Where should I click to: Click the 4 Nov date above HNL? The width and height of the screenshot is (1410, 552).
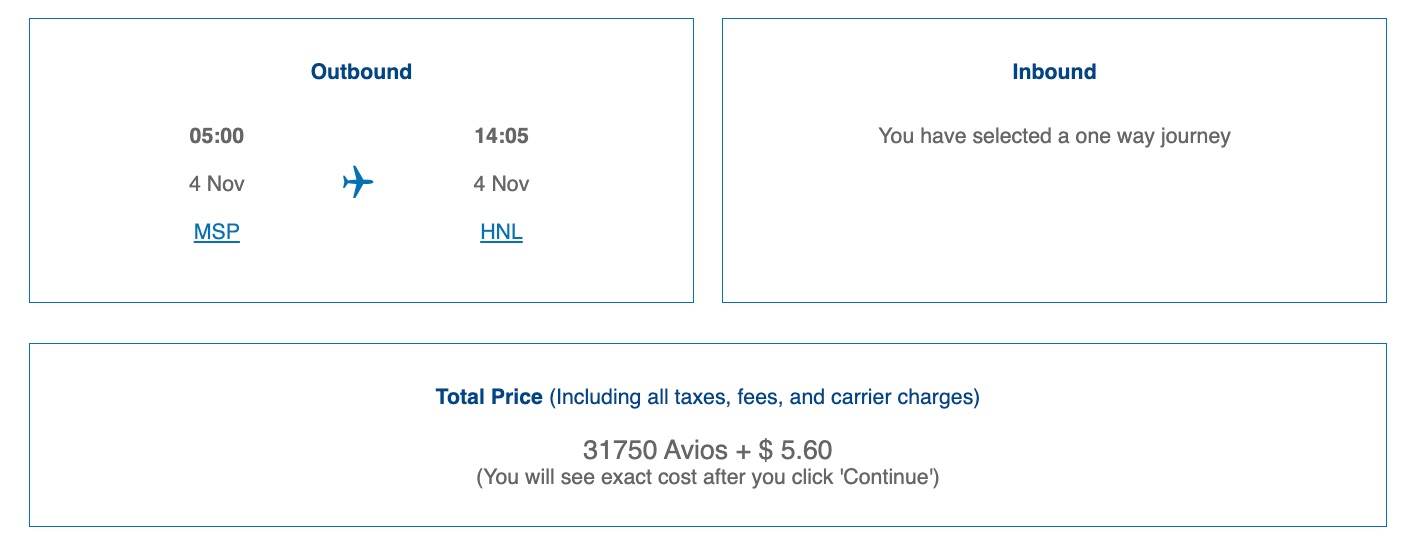pos(501,184)
